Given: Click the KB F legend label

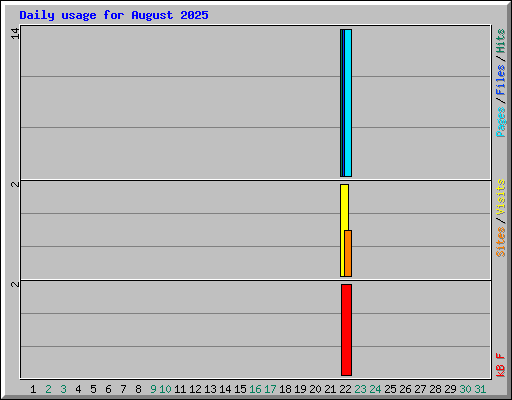Looking at the screenshot, I should (x=501, y=365).
